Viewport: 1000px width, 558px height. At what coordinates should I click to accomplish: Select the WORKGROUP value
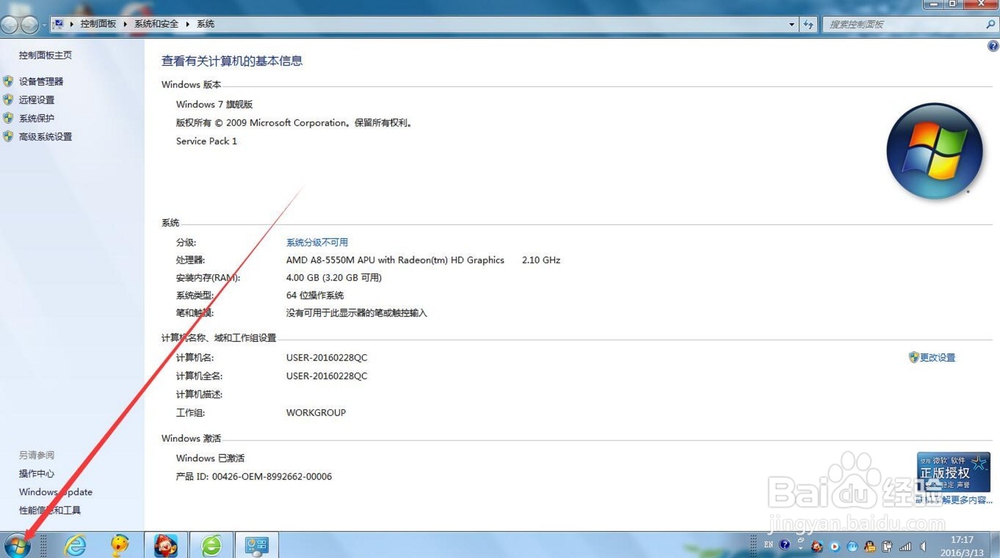point(316,413)
